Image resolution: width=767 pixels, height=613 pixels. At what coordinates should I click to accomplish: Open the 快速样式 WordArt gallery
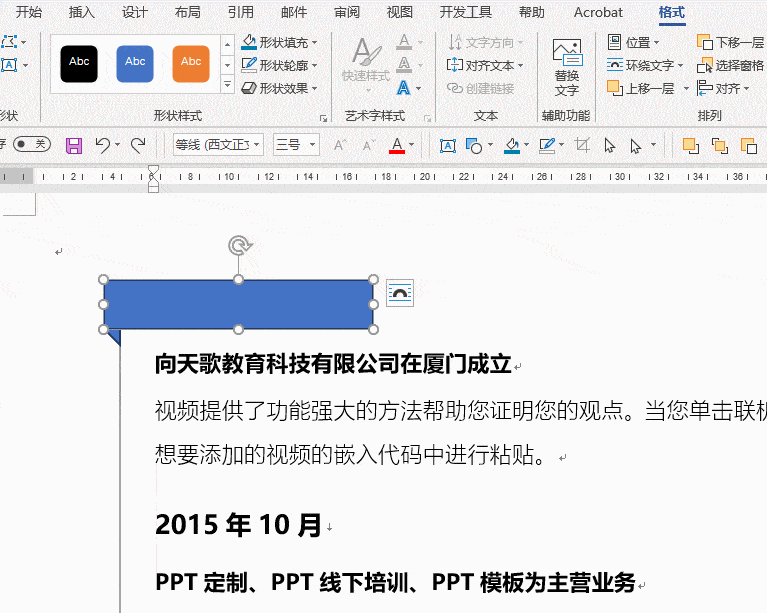click(366, 64)
